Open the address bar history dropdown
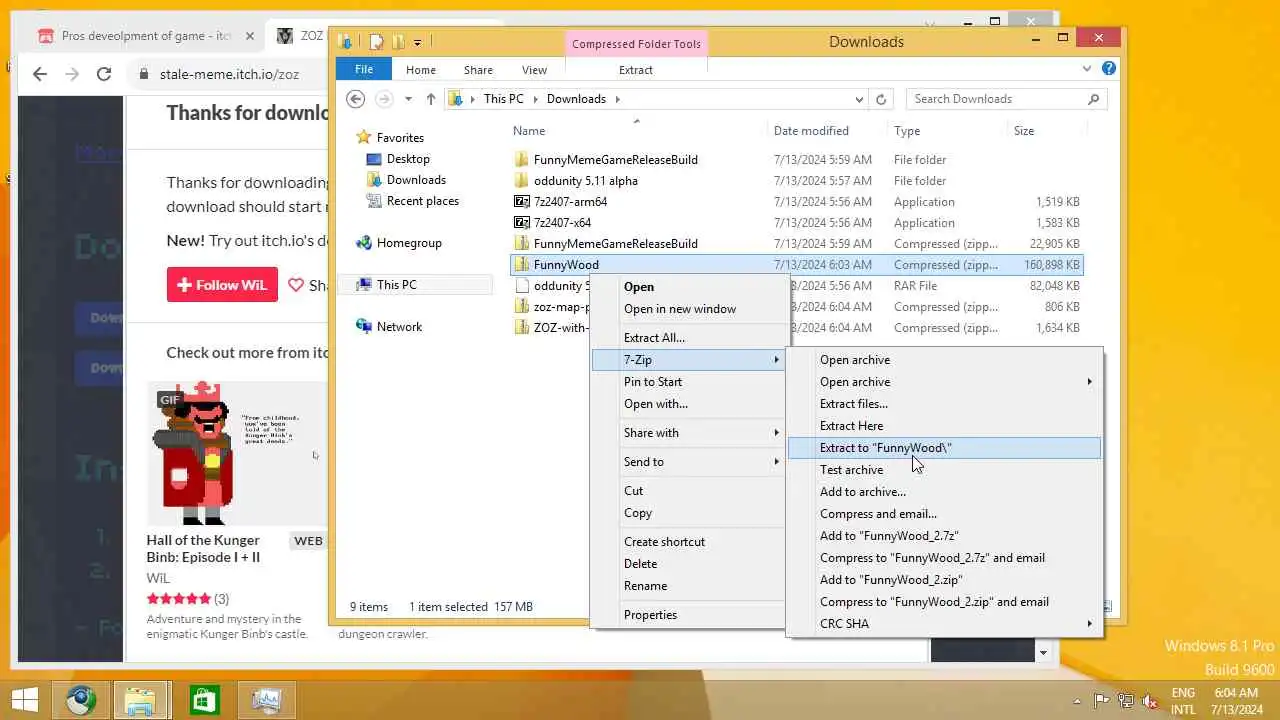This screenshot has width=1280, height=720. pyautogui.click(x=859, y=99)
